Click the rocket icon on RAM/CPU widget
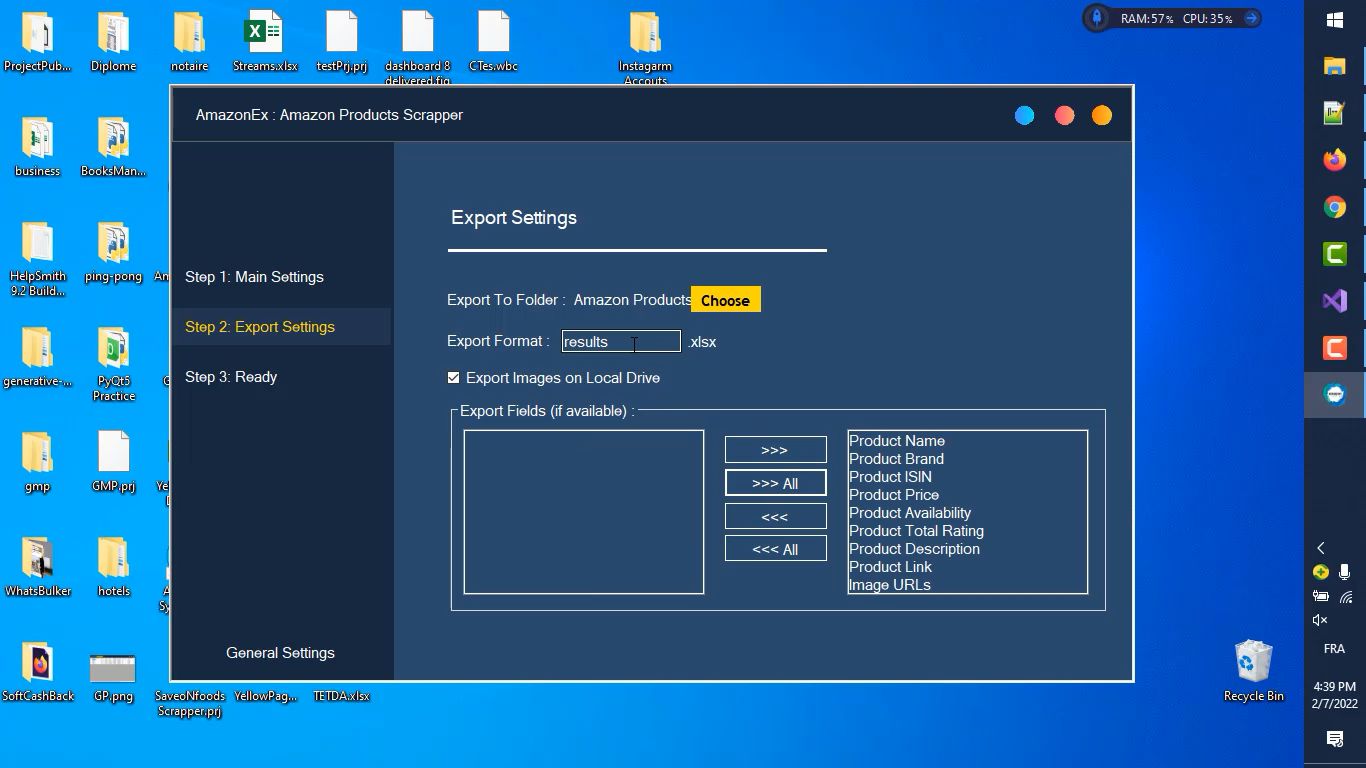Viewport: 1366px width, 768px height. [1097, 18]
